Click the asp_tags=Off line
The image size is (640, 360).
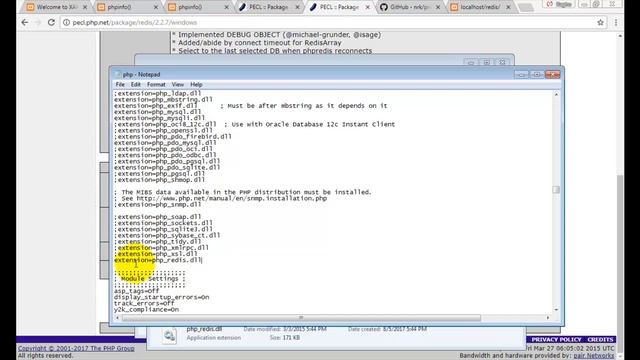pyautogui.click(x=136, y=291)
